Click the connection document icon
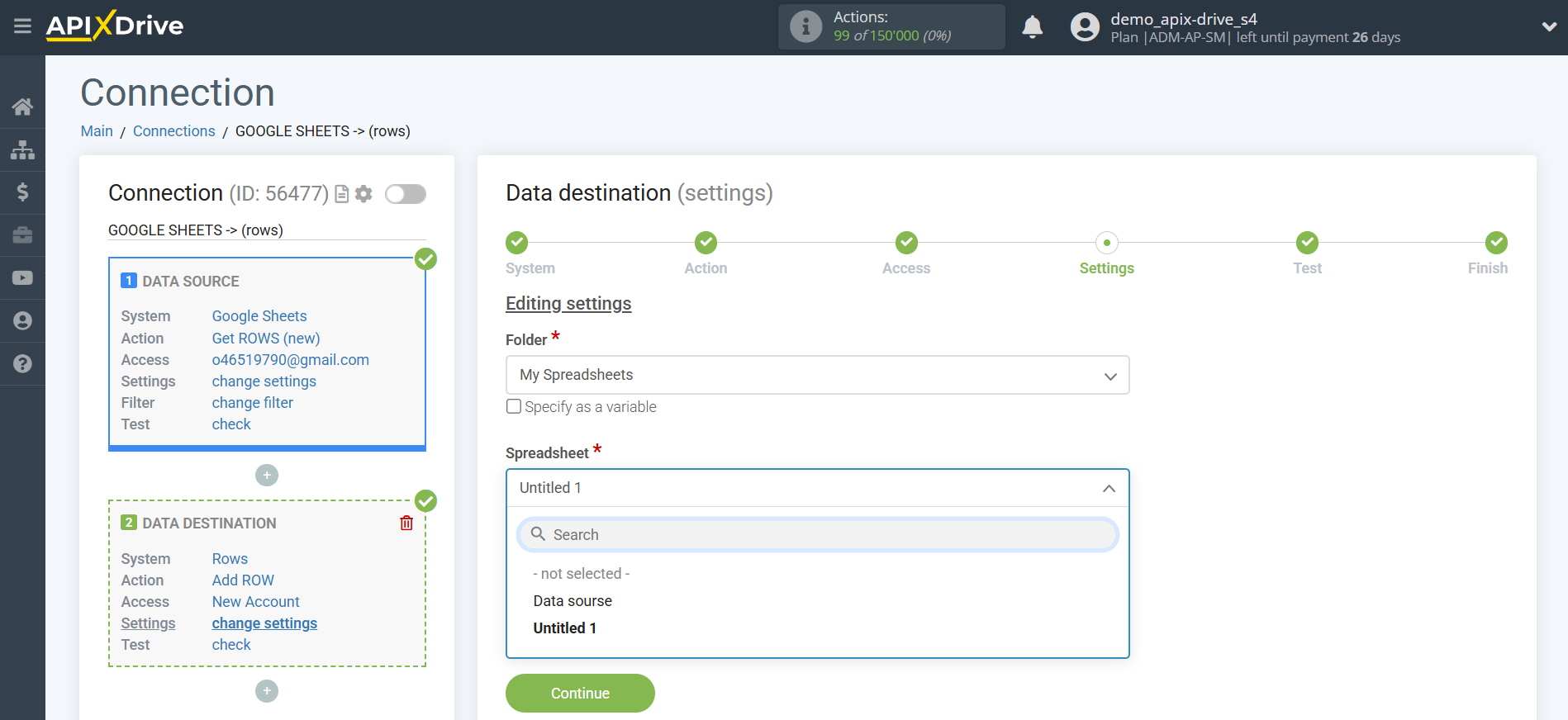The width and height of the screenshot is (1568, 720). pyautogui.click(x=341, y=194)
